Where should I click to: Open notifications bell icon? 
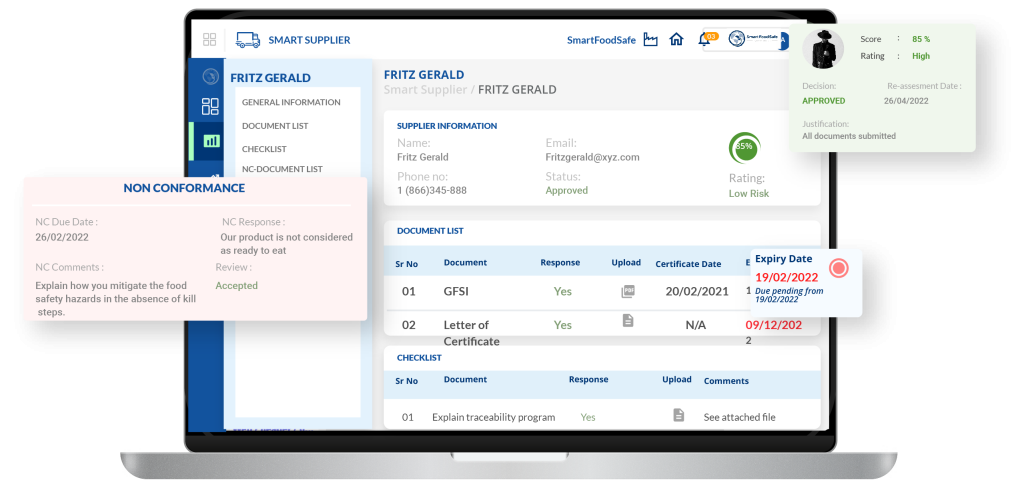[x=705, y=41]
